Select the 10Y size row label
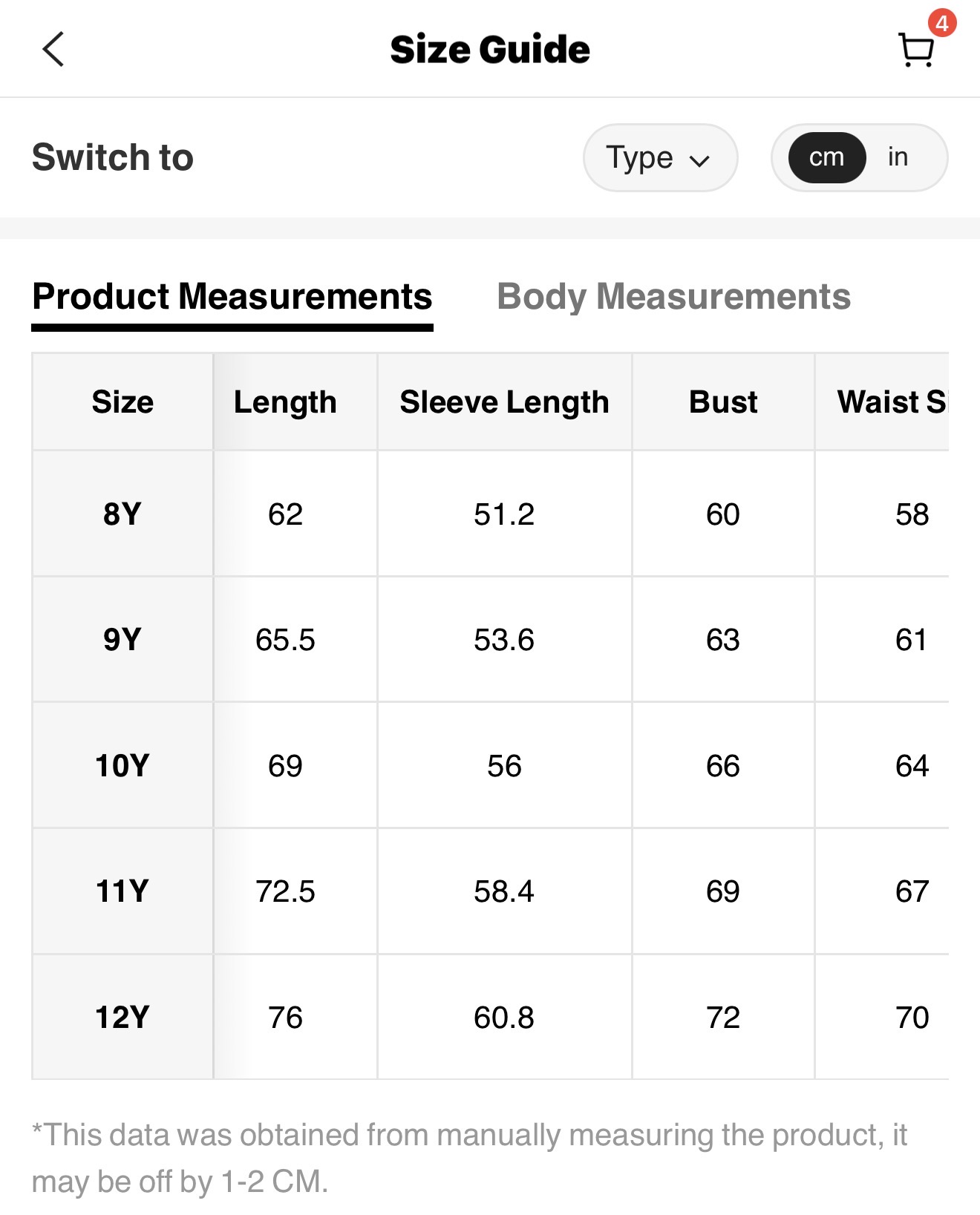980x1215 pixels. [x=122, y=765]
